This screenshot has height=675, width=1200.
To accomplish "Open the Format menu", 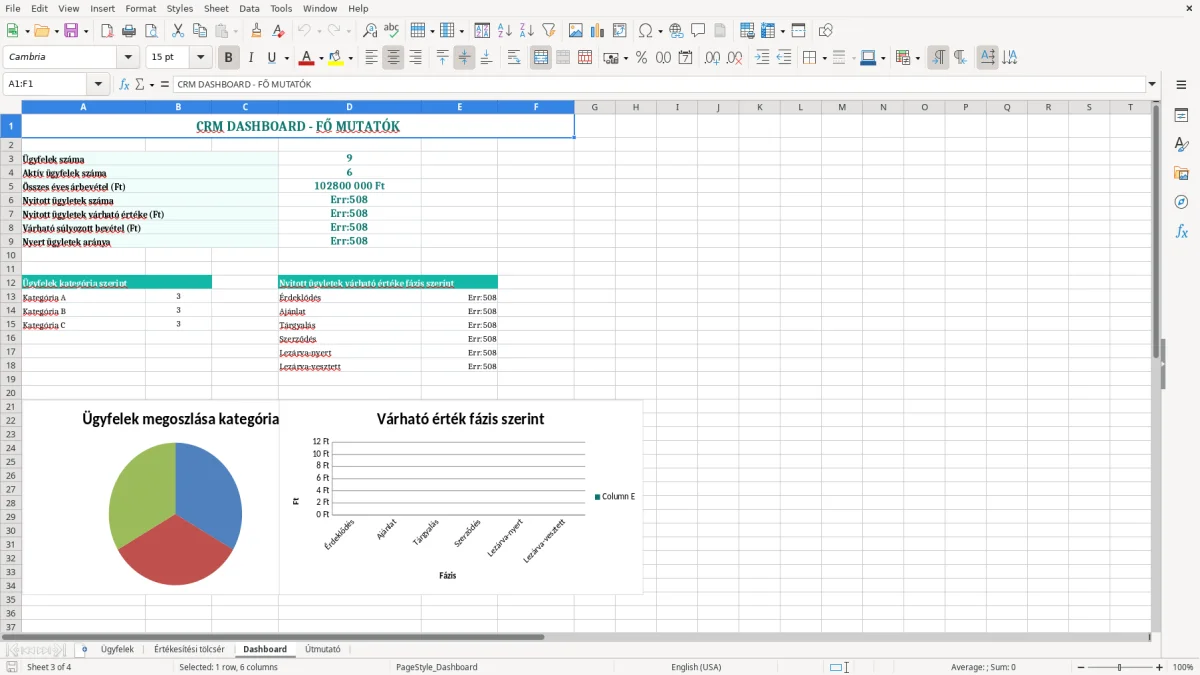I will [x=140, y=8].
